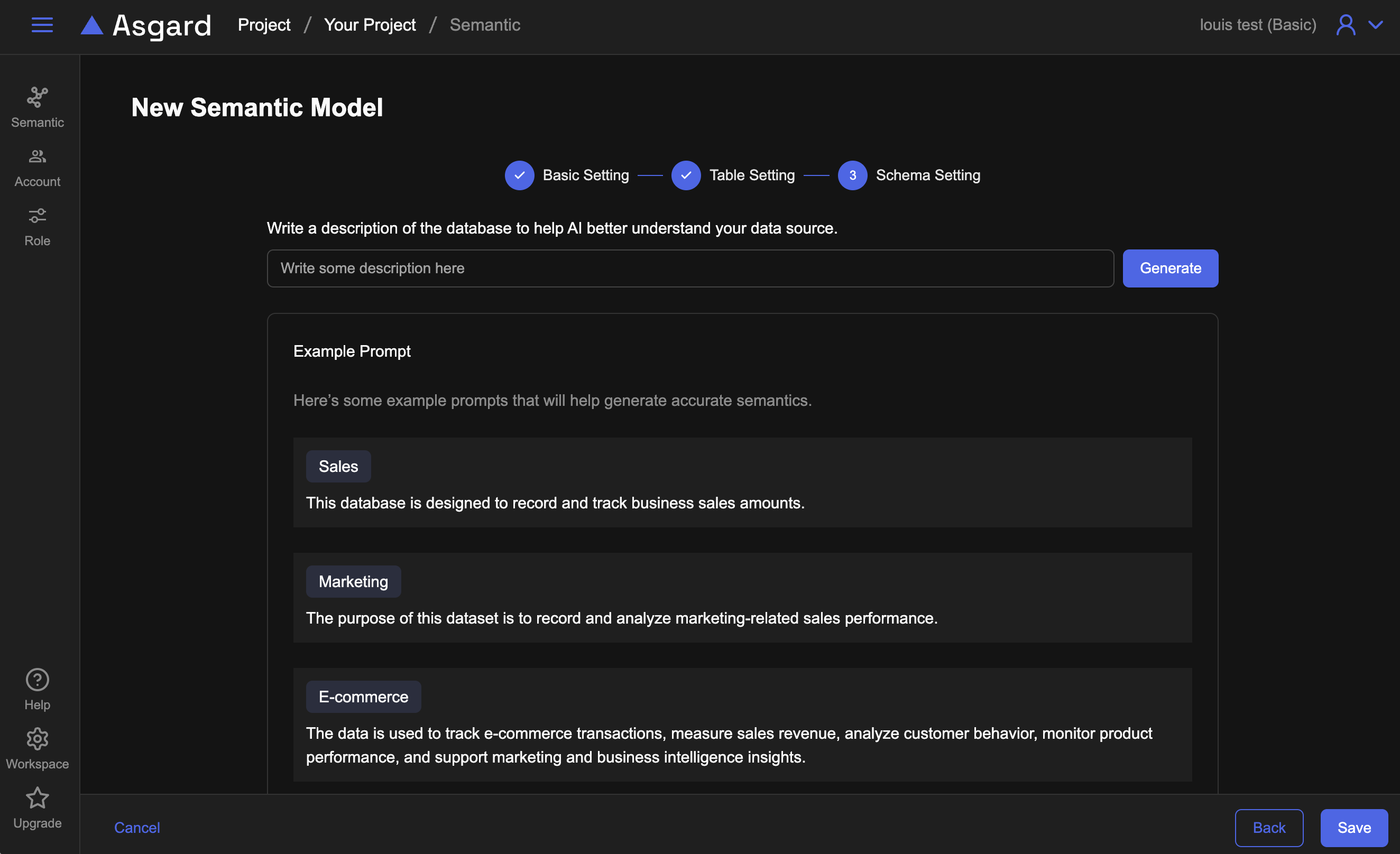Click the Project breadcrumb
The width and height of the screenshot is (1400, 854).
[264, 25]
